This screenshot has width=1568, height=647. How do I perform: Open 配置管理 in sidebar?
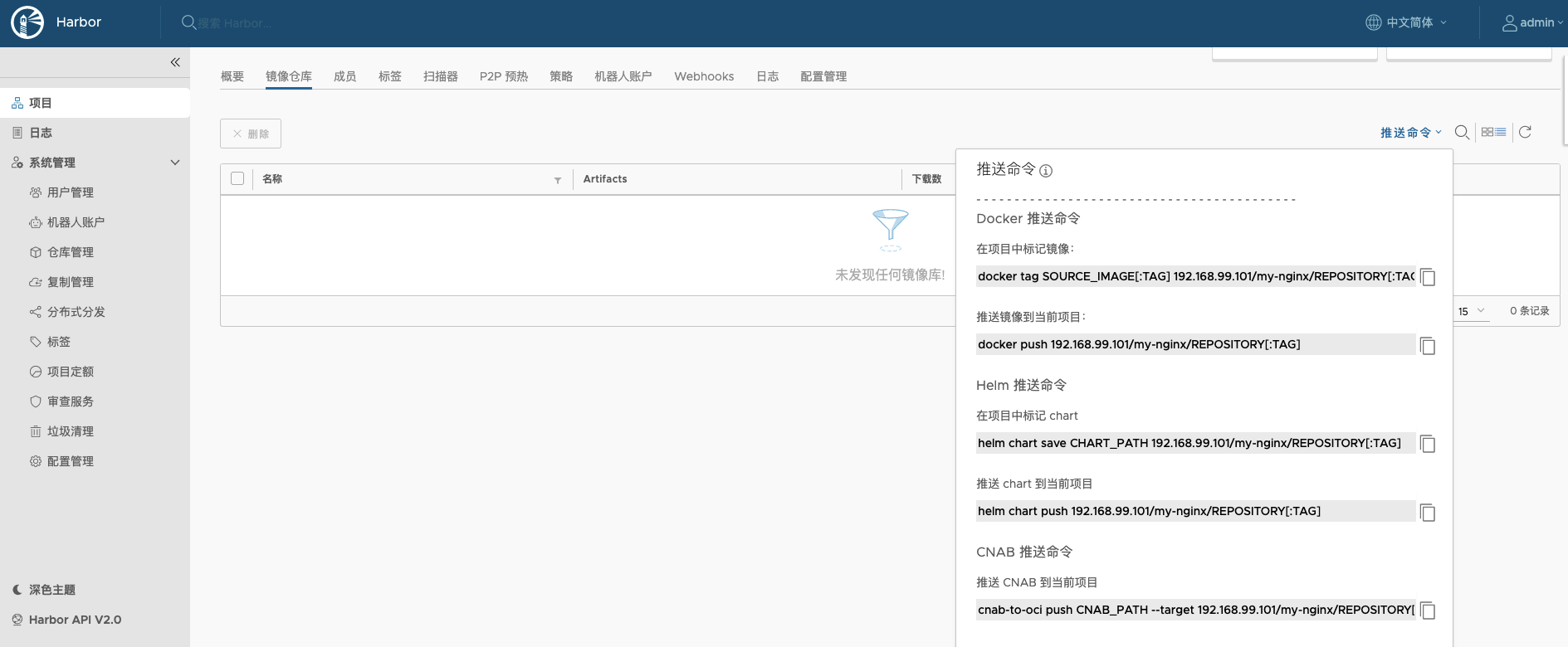71,461
